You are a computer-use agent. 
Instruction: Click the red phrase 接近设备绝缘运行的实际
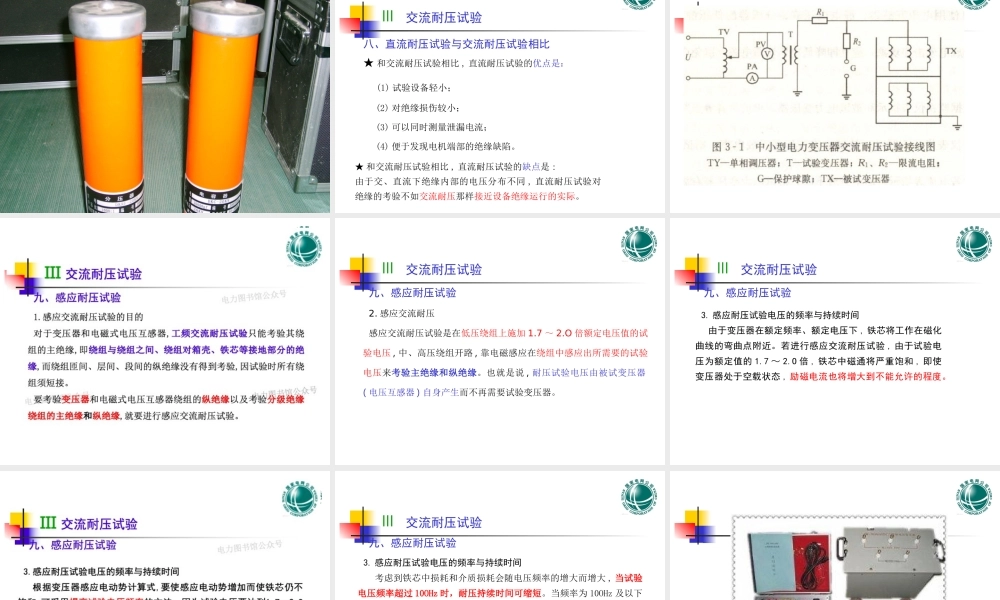click(524, 194)
